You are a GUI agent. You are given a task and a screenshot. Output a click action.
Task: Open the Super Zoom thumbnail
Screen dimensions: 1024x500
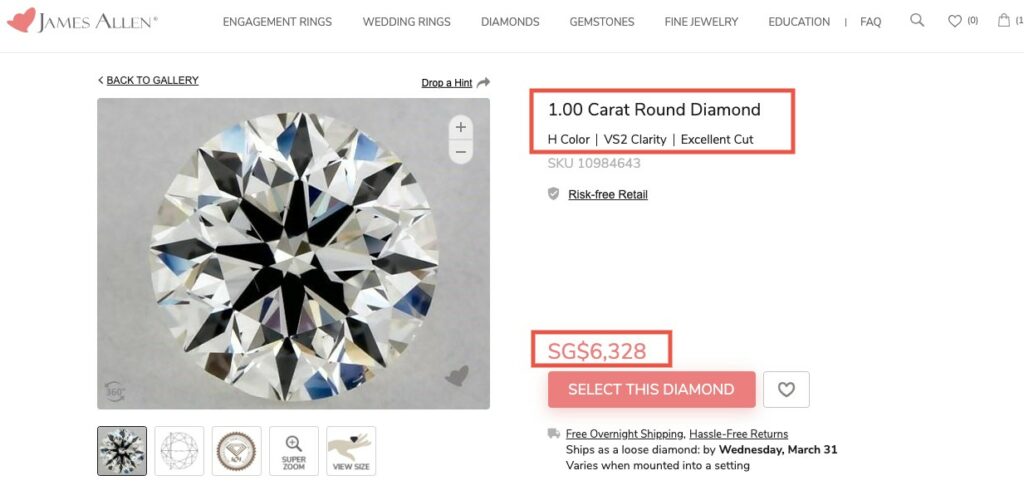294,451
